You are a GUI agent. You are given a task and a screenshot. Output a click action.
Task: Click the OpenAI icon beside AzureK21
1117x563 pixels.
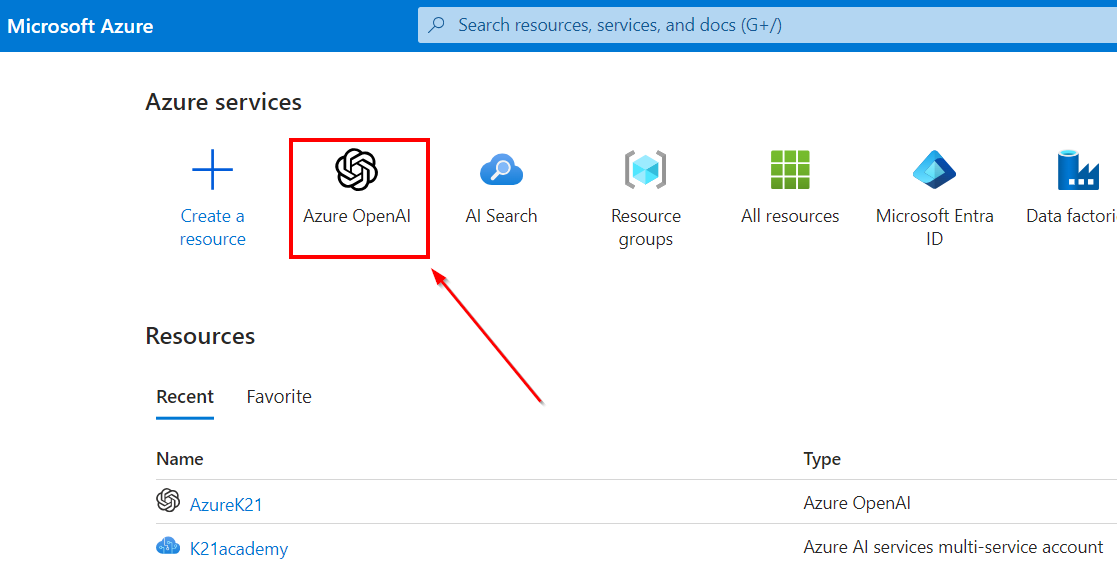pyautogui.click(x=168, y=502)
